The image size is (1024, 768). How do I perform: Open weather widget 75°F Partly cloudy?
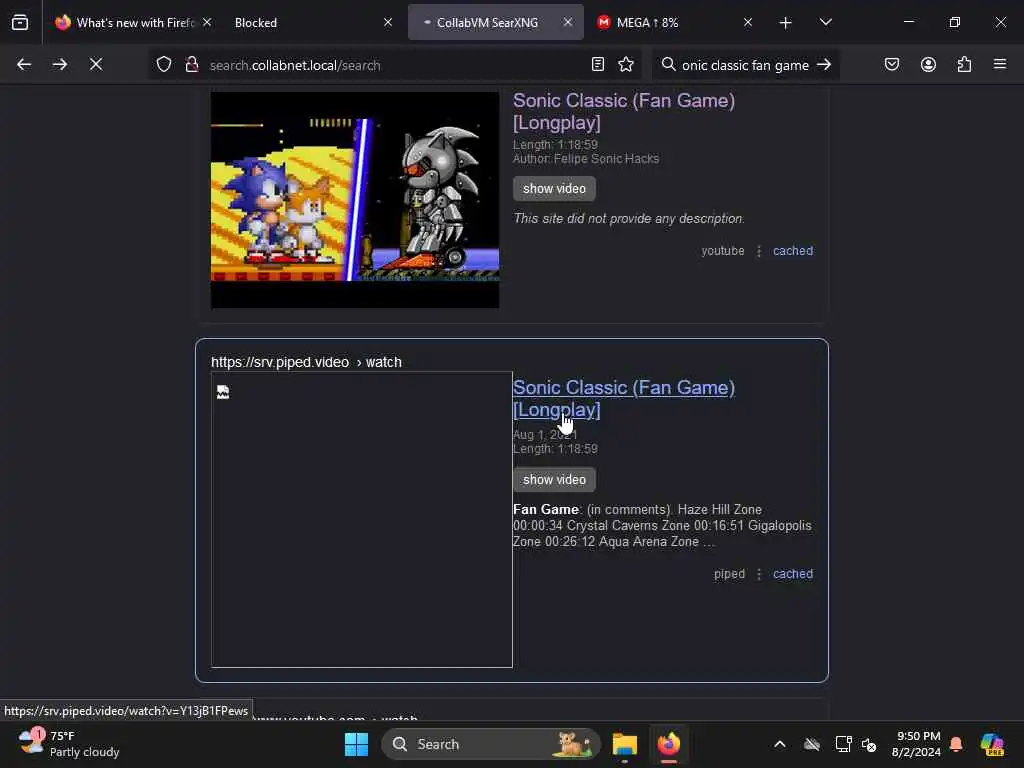pos(69,744)
